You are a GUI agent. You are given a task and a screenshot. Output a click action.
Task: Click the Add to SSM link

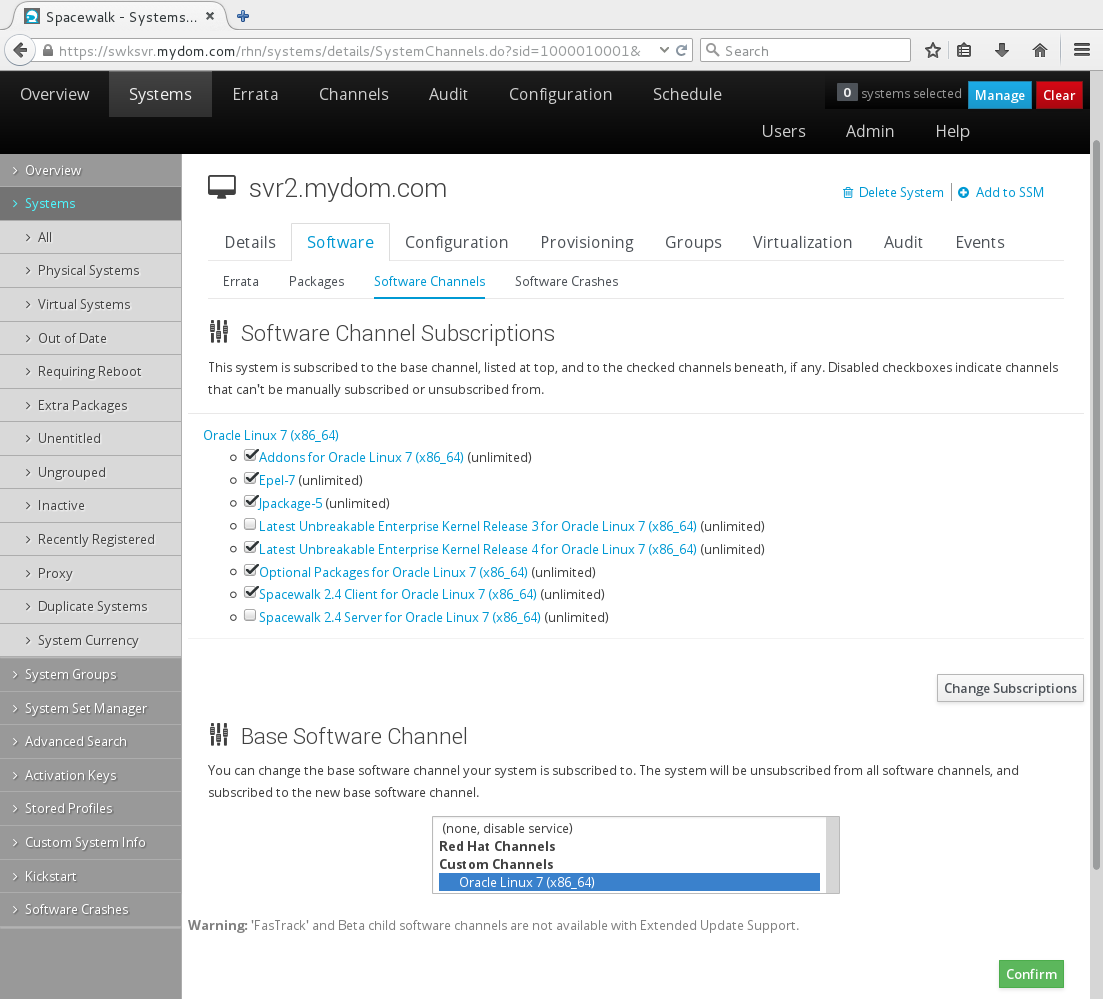click(x=1009, y=192)
